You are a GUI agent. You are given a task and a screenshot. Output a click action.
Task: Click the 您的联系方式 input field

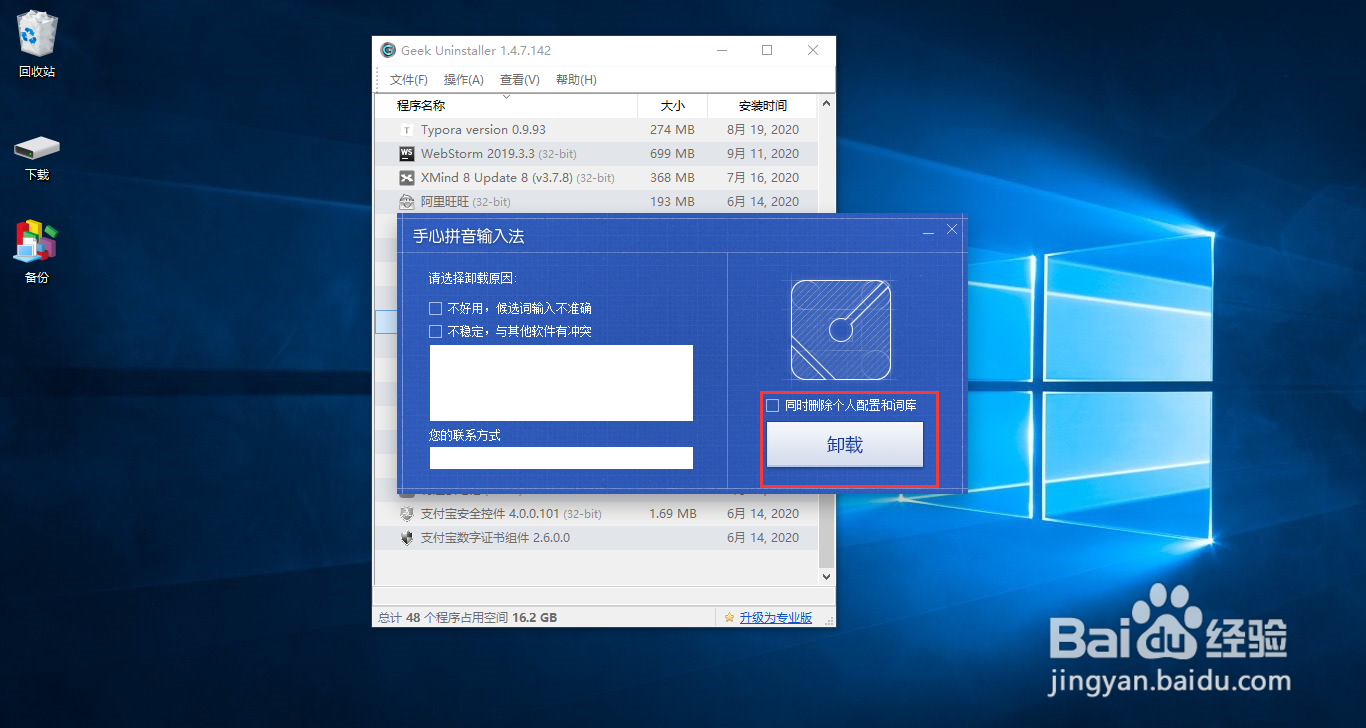coord(561,458)
